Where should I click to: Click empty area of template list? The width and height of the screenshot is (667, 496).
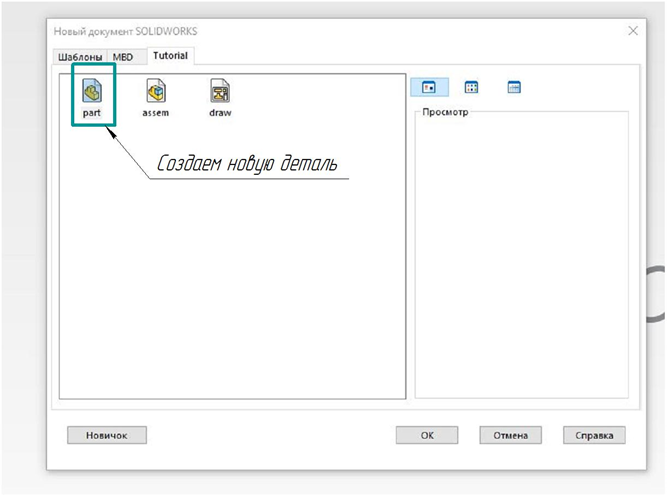(x=232, y=277)
